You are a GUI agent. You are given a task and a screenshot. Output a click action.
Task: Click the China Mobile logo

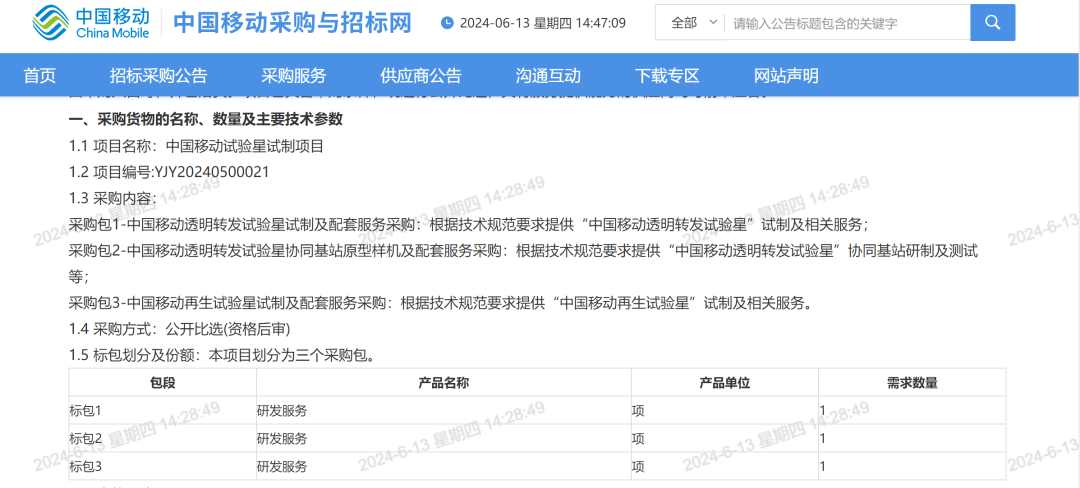click(91, 23)
